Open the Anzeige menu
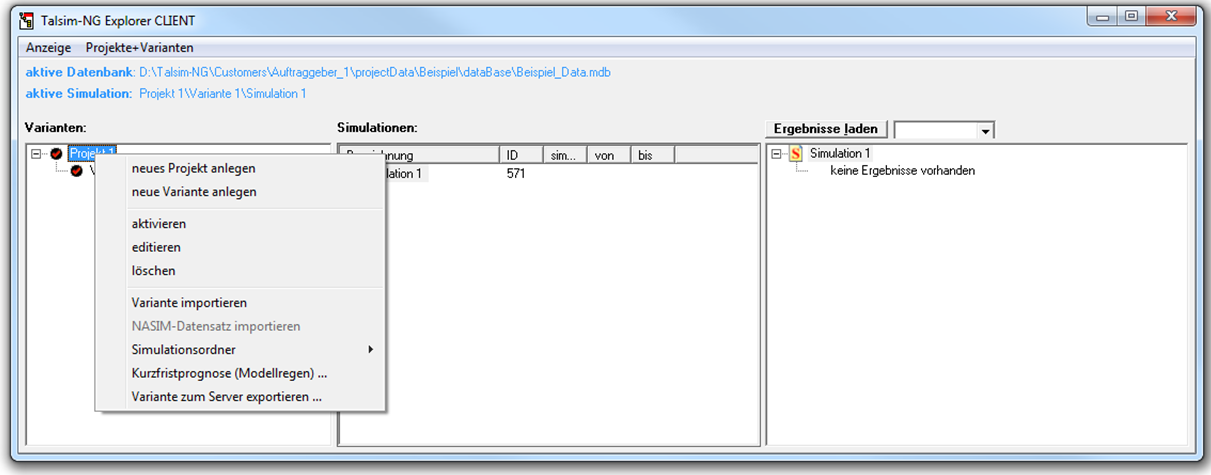Image resolution: width=1211 pixels, height=475 pixels. click(x=48, y=48)
